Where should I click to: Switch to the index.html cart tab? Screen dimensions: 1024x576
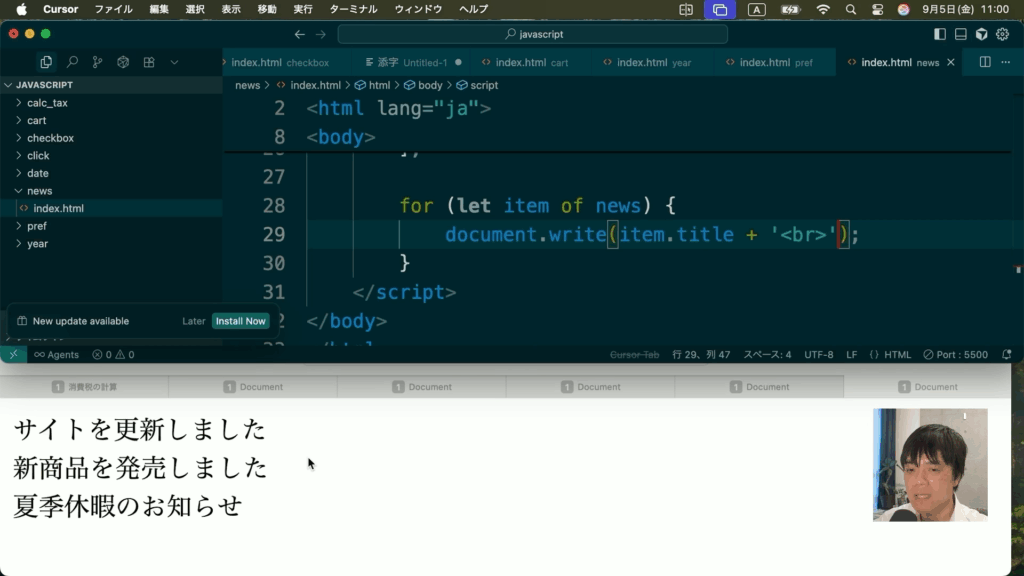pyautogui.click(x=531, y=62)
